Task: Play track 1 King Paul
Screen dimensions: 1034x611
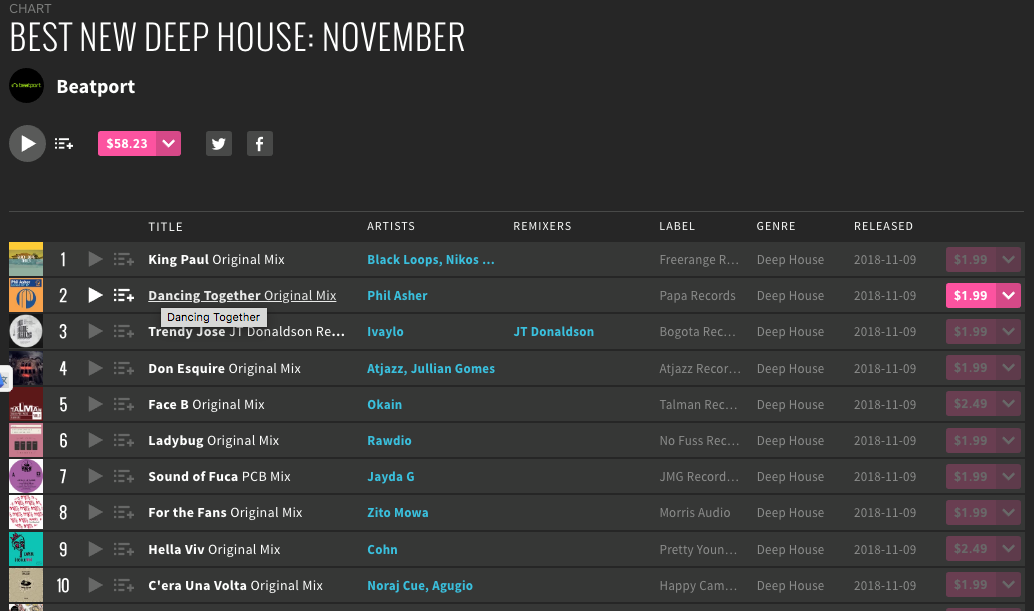Action: [x=96, y=259]
